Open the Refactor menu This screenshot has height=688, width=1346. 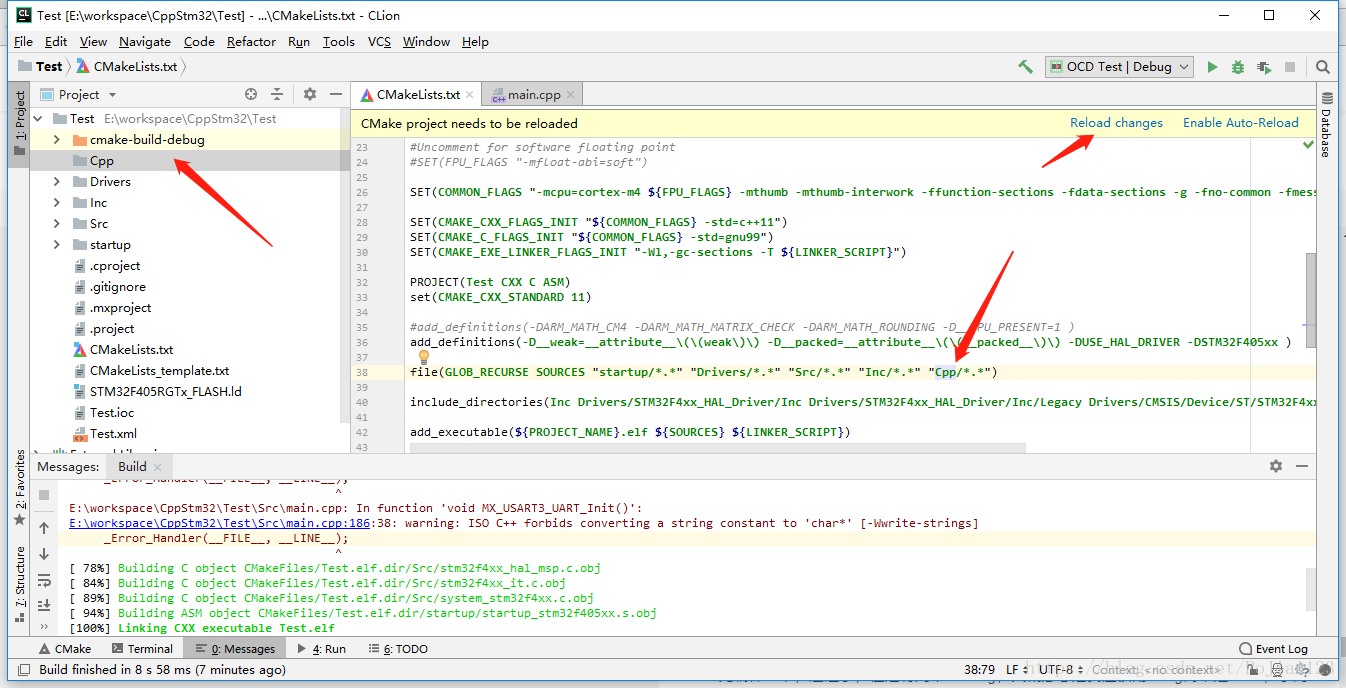pos(251,41)
